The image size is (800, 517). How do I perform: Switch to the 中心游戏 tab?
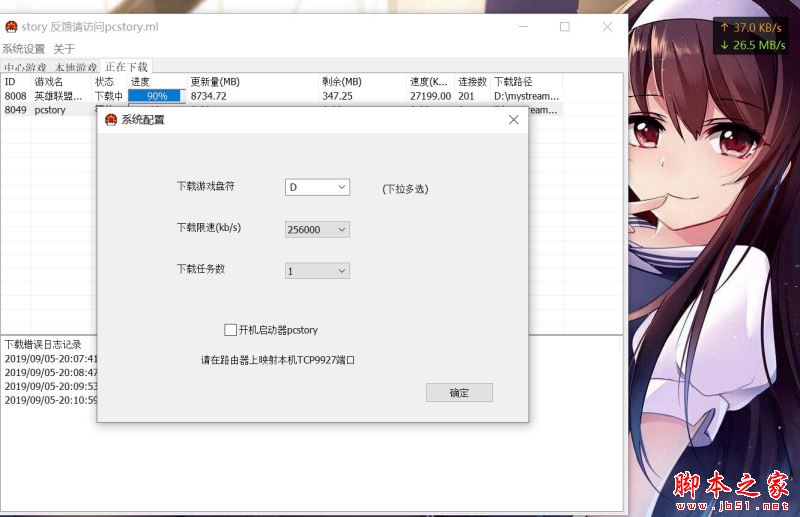(x=25, y=67)
